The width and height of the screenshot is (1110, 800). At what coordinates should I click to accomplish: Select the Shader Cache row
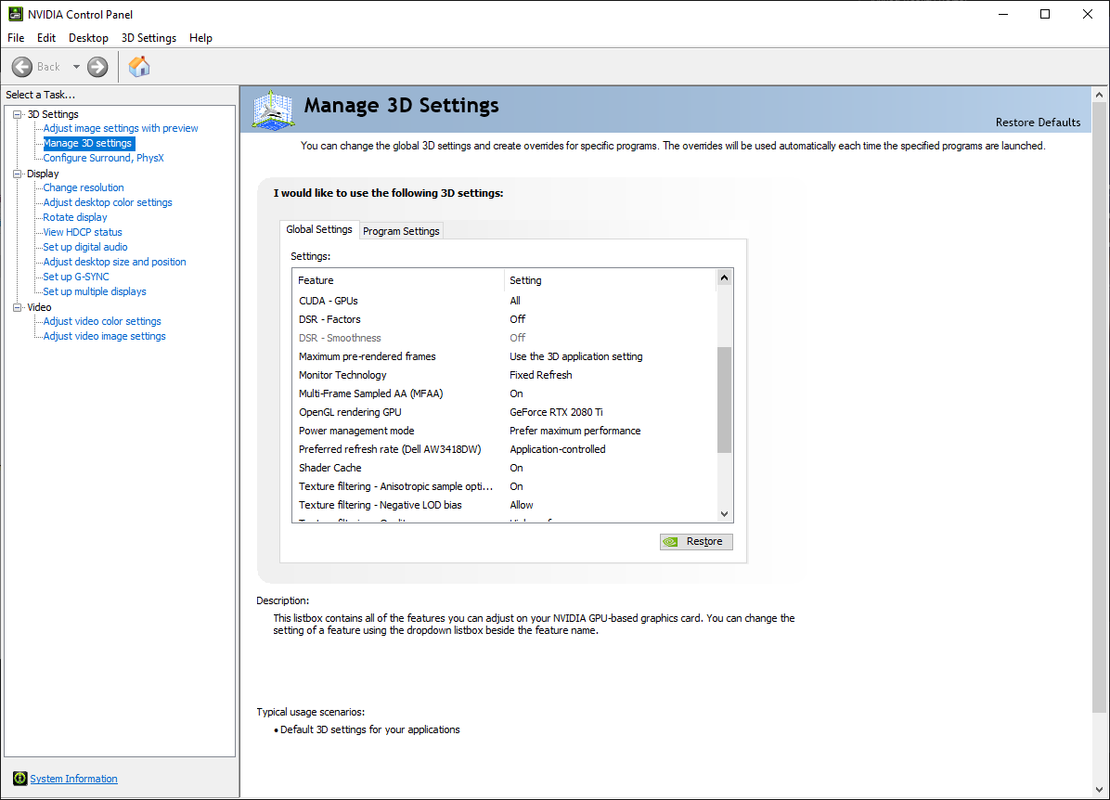[504, 468]
